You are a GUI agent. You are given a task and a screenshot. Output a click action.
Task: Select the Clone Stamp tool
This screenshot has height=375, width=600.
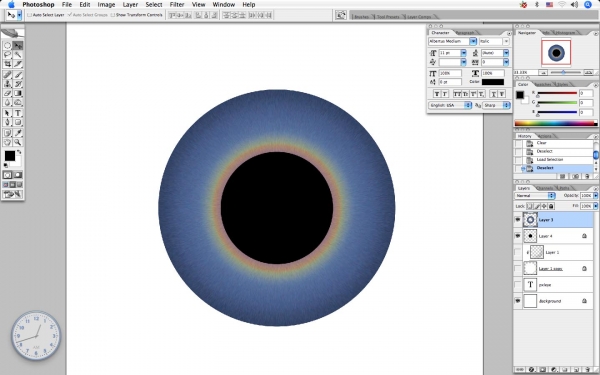click(7, 84)
